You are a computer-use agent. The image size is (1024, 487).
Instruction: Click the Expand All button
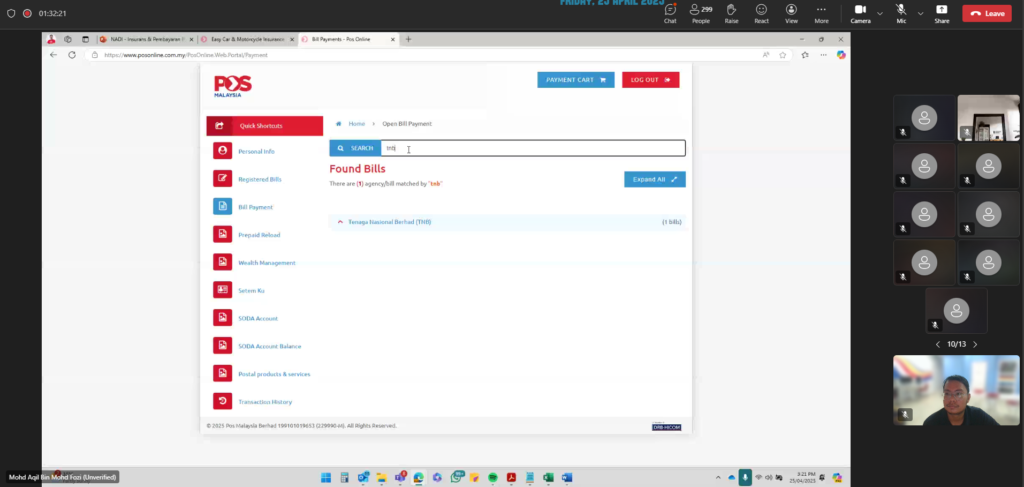pos(654,180)
